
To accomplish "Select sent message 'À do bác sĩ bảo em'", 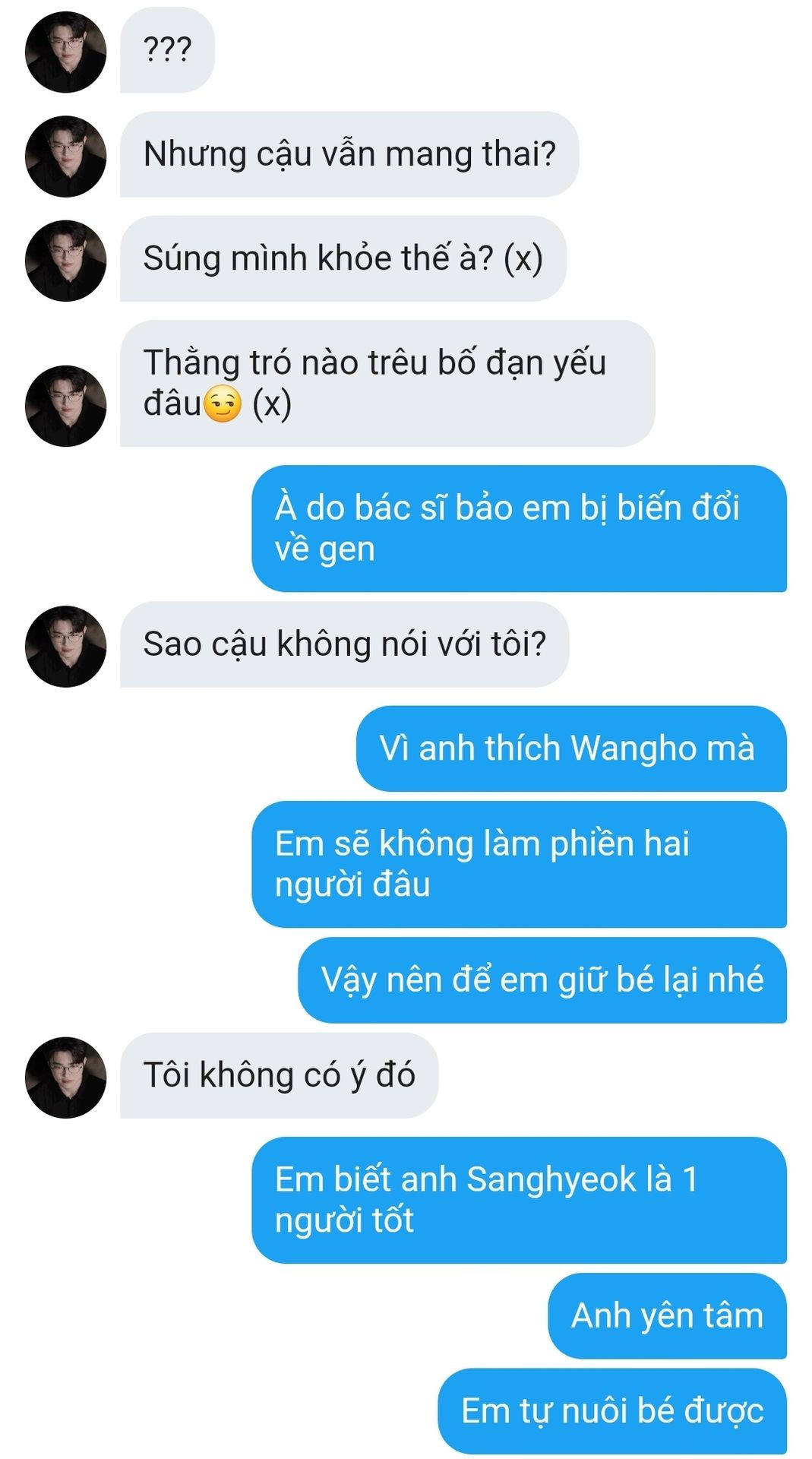I will [x=520, y=529].
